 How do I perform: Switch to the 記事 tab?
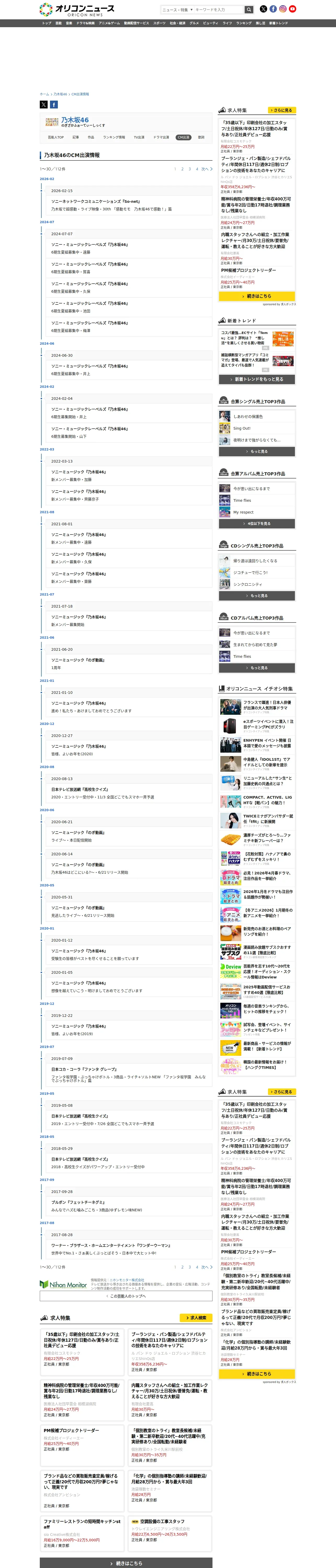[x=76, y=137]
